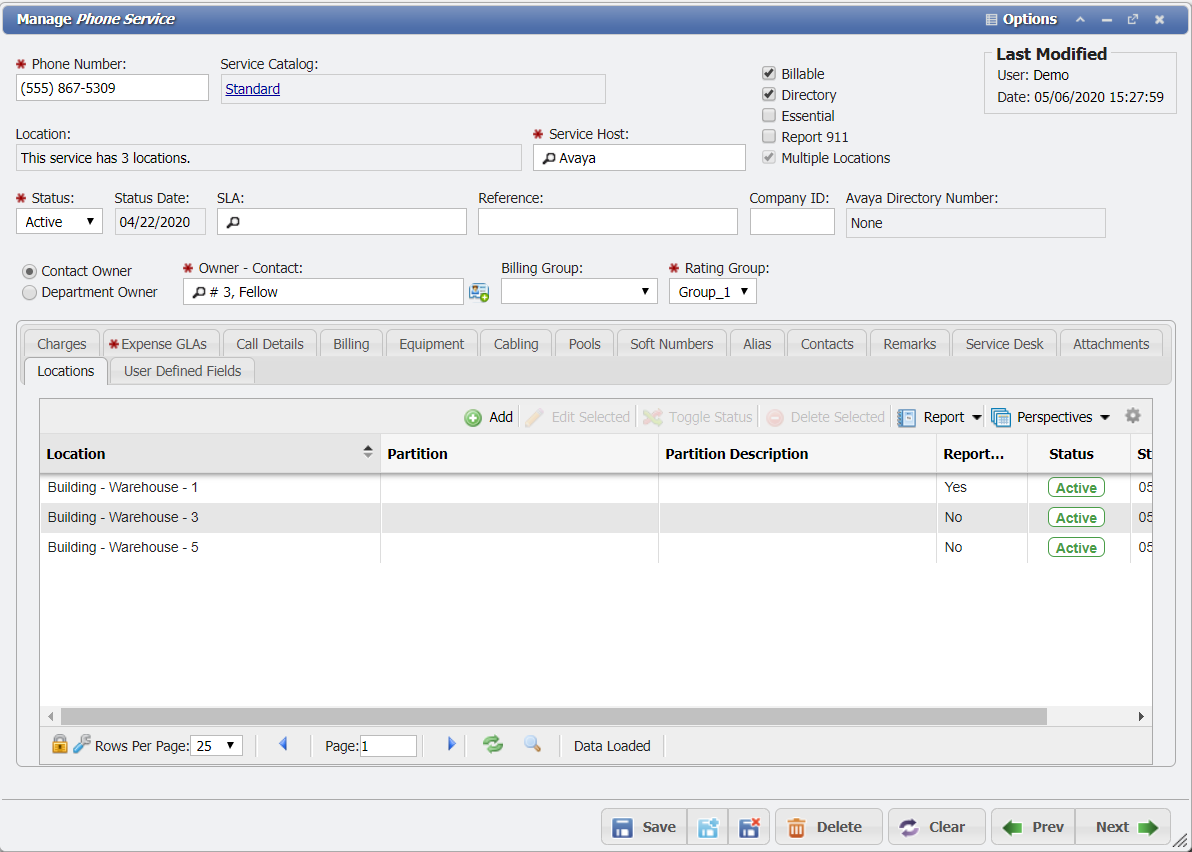
Task: Enable the Essential checkbox
Action: pos(768,115)
